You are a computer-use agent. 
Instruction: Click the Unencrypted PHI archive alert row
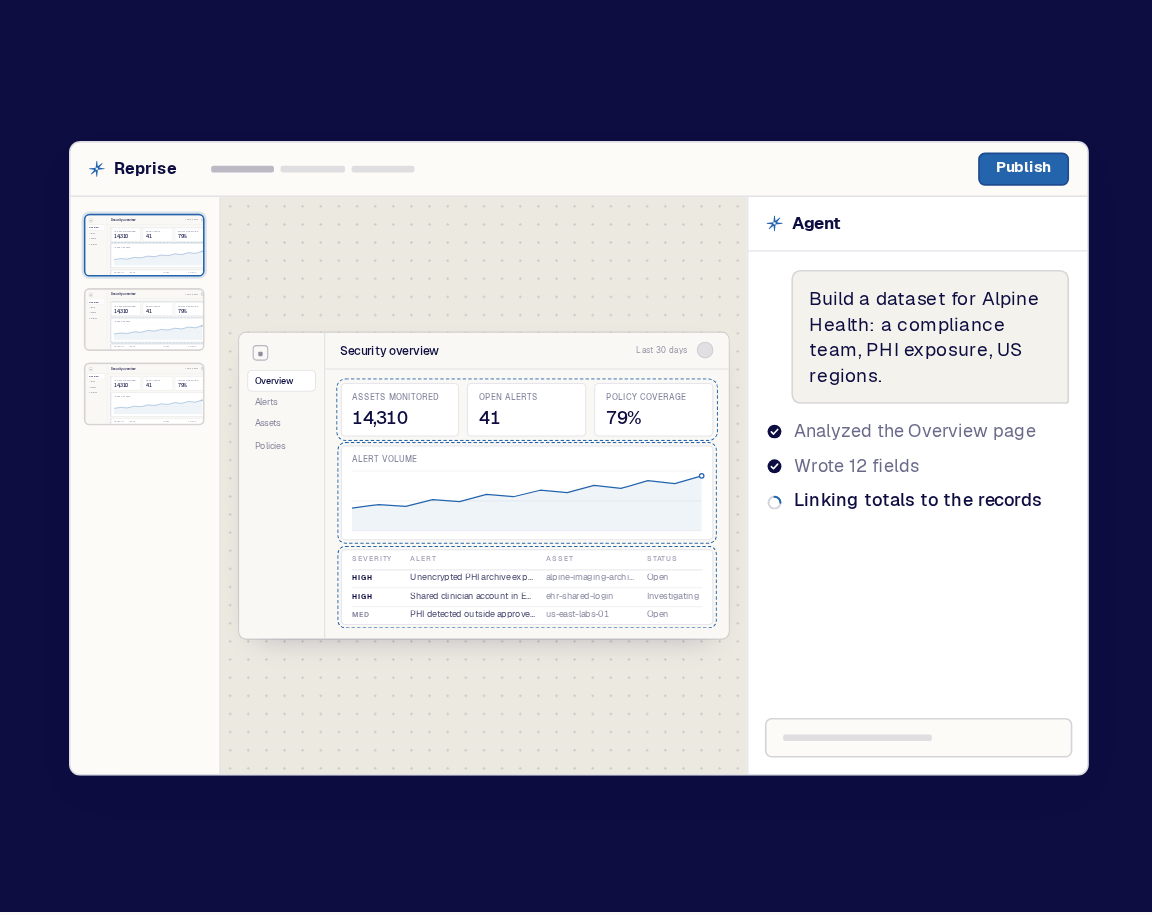click(527, 578)
